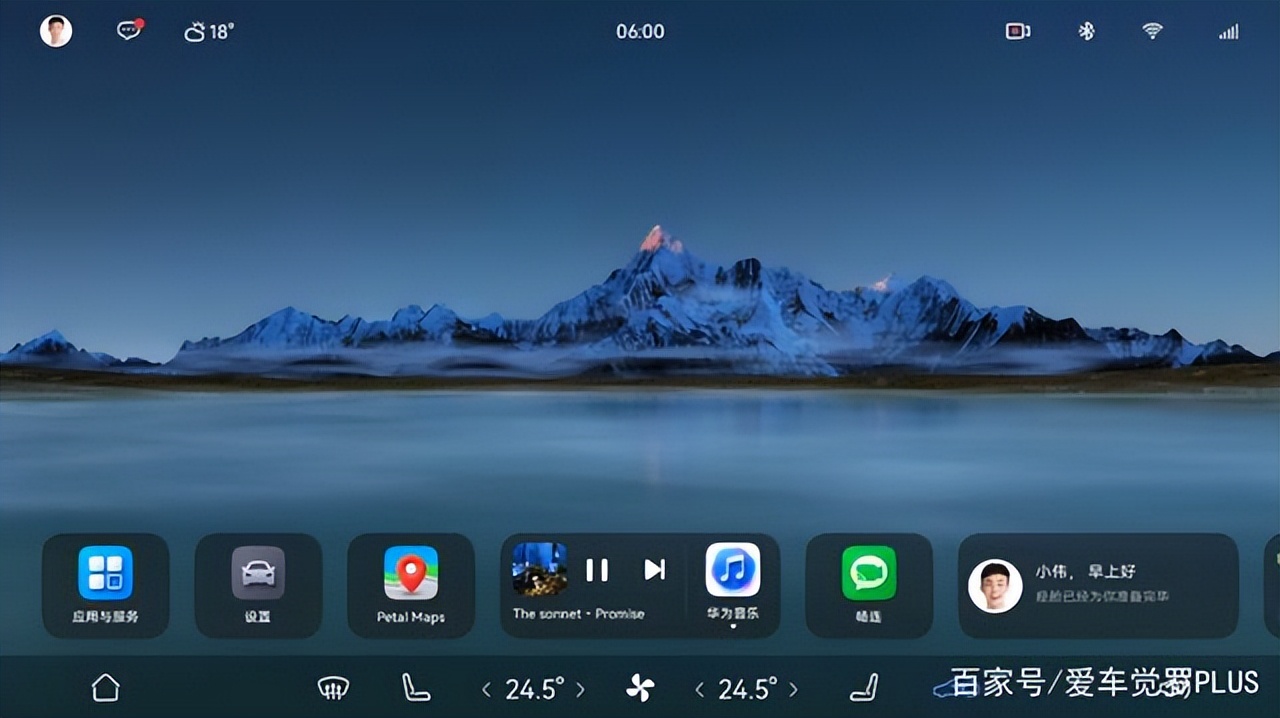Decrease the temperature left of the fan

click(487, 689)
